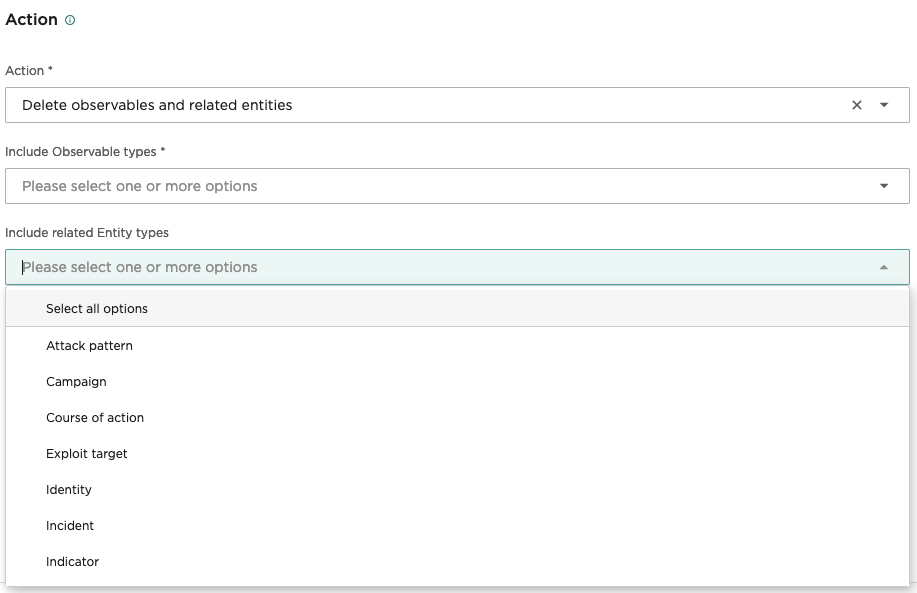The width and height of the screenshot is (917, 593).
Task: Choose Exploit target from the options
Action: pos(87,453)
